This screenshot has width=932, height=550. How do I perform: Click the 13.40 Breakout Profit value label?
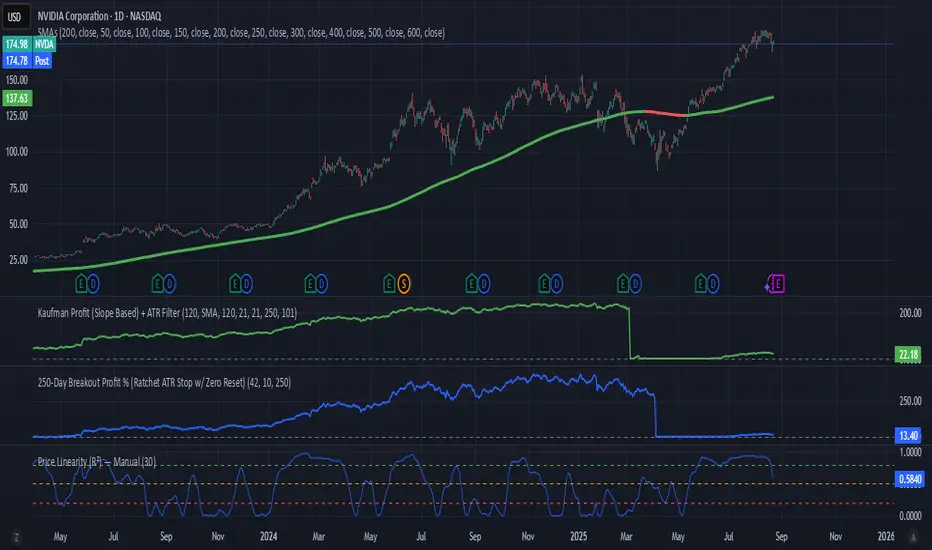[908, 435]
